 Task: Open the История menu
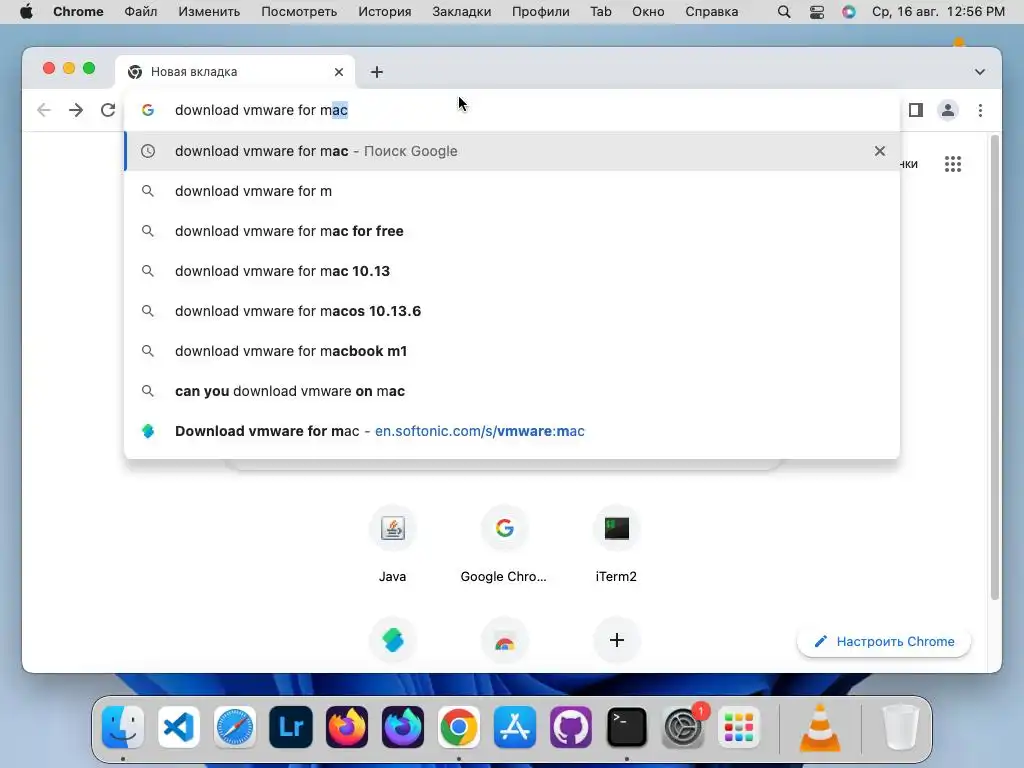[x=385, y=12]
